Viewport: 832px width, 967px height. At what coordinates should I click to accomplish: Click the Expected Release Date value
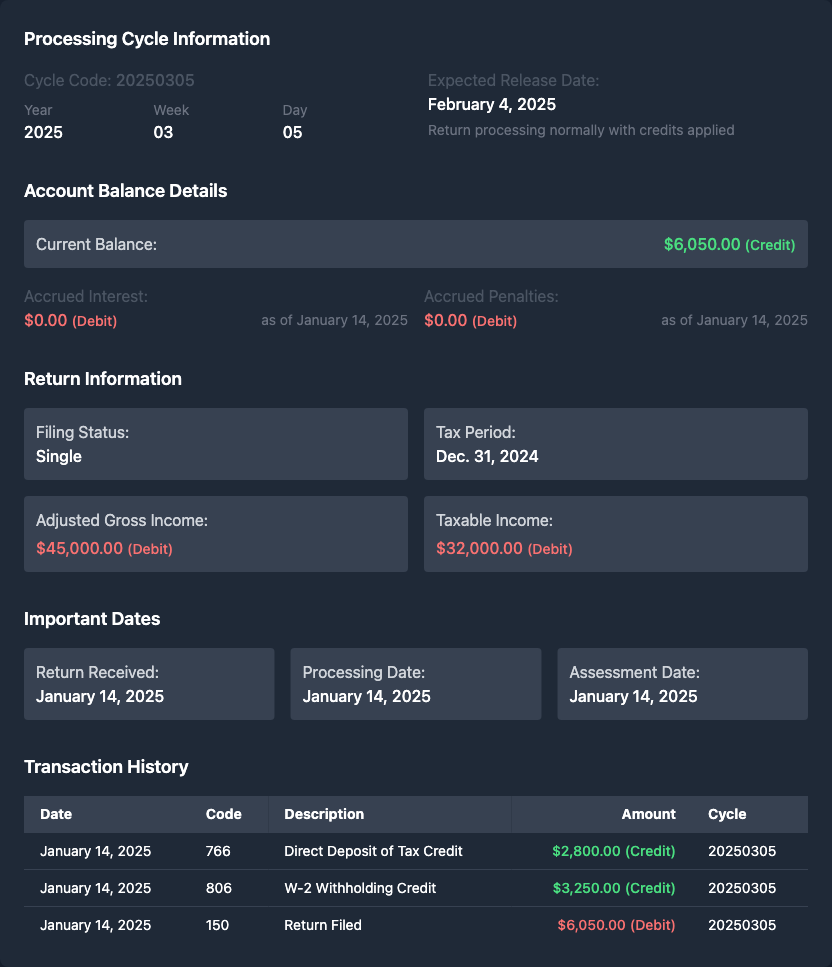pyautogui.click(x=492, y=104)
